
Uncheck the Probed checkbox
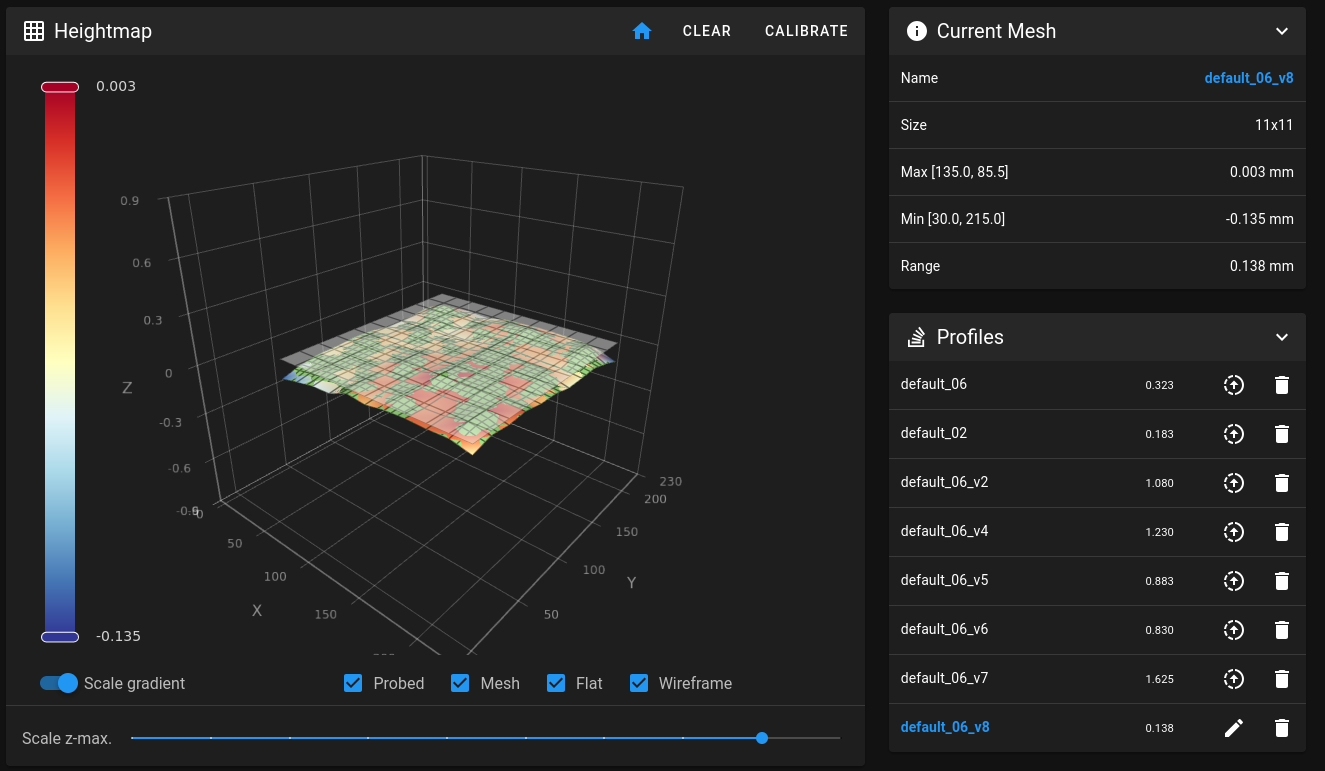tap(353, 683)
